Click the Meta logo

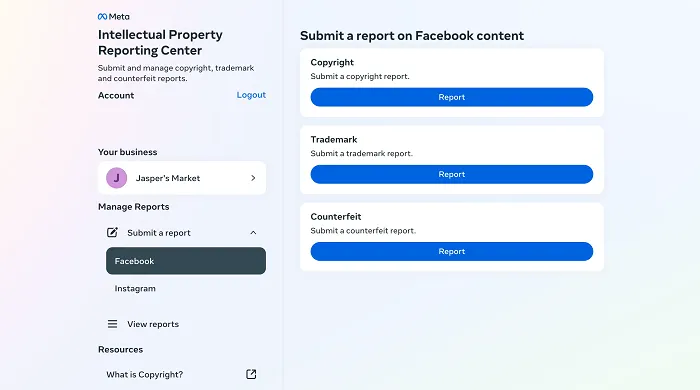(113, 17)
